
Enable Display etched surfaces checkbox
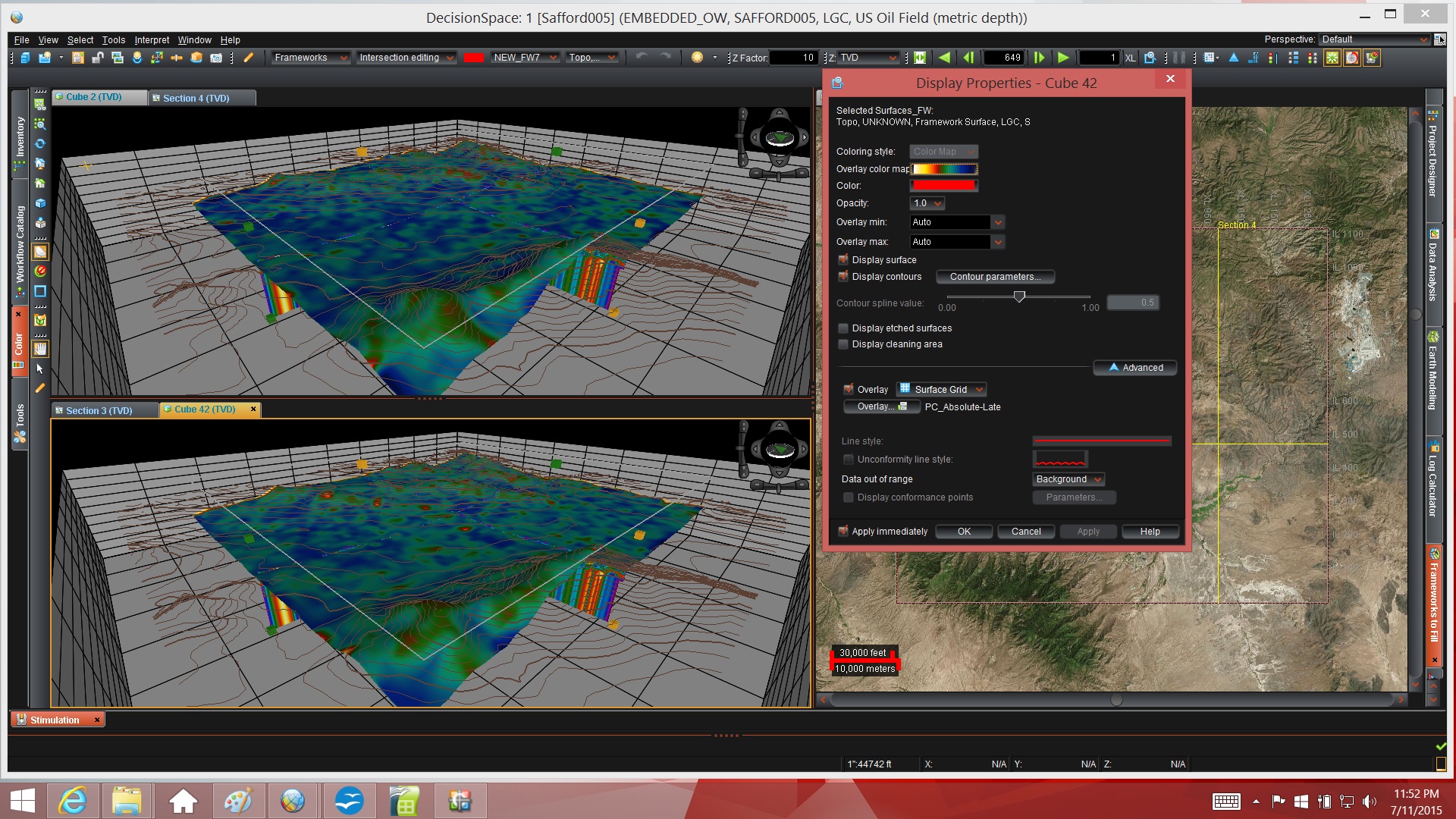pyautogui.click(x=843, y=328)
